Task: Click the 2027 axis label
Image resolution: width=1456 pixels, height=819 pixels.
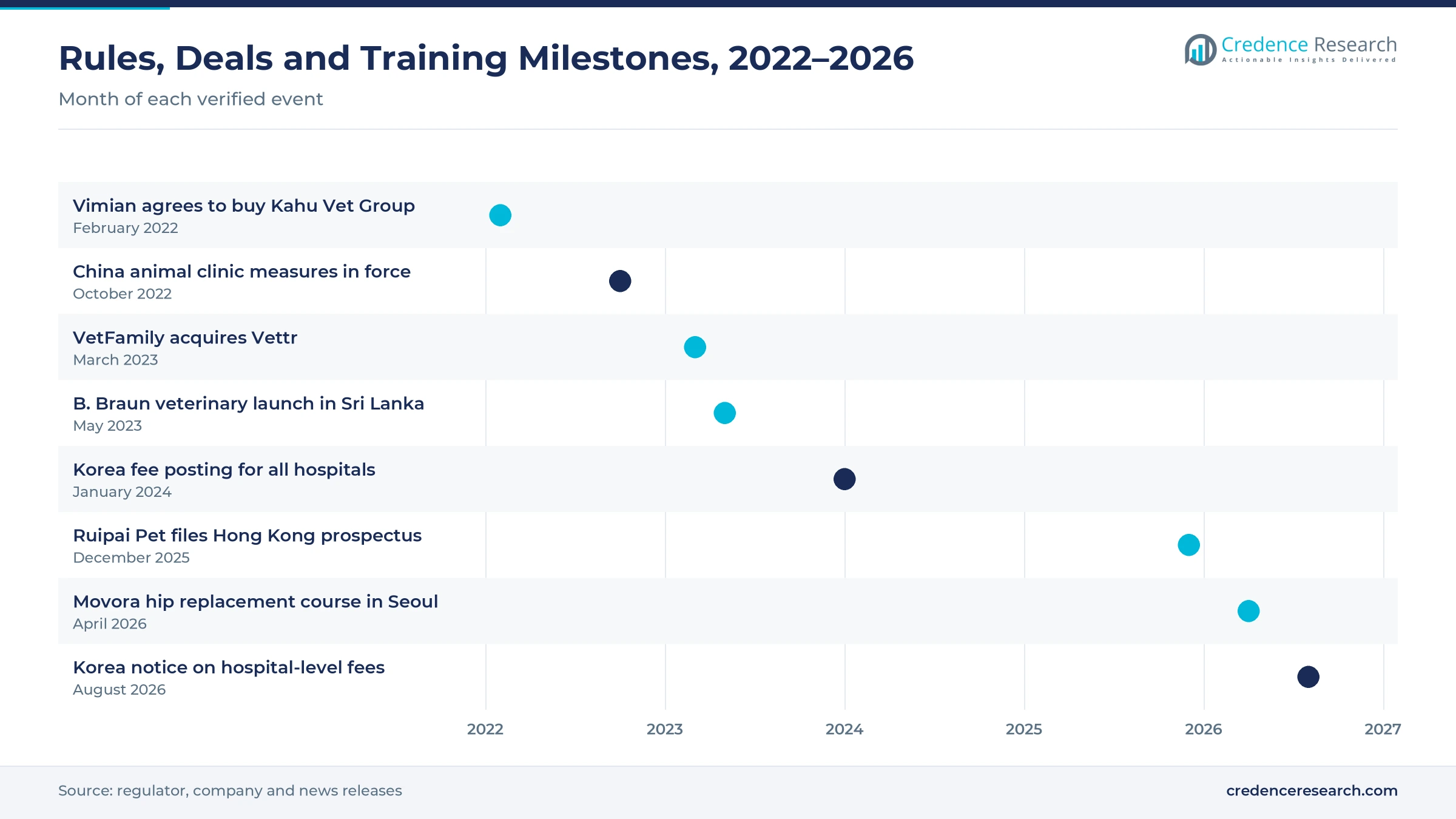Action: tap(1383, 729)
